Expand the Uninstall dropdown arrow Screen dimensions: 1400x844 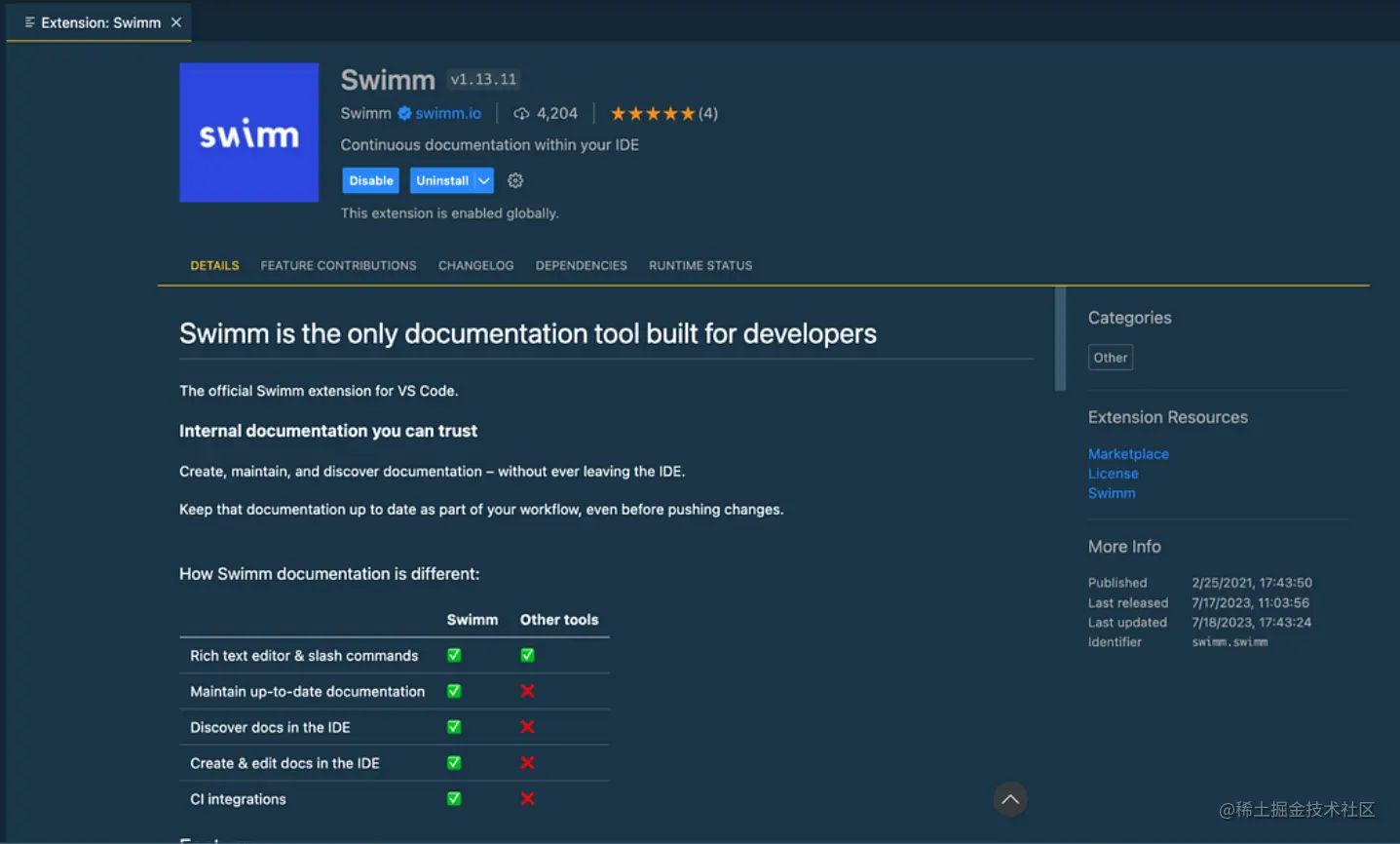pyautogui.click(x=483, y=180)
